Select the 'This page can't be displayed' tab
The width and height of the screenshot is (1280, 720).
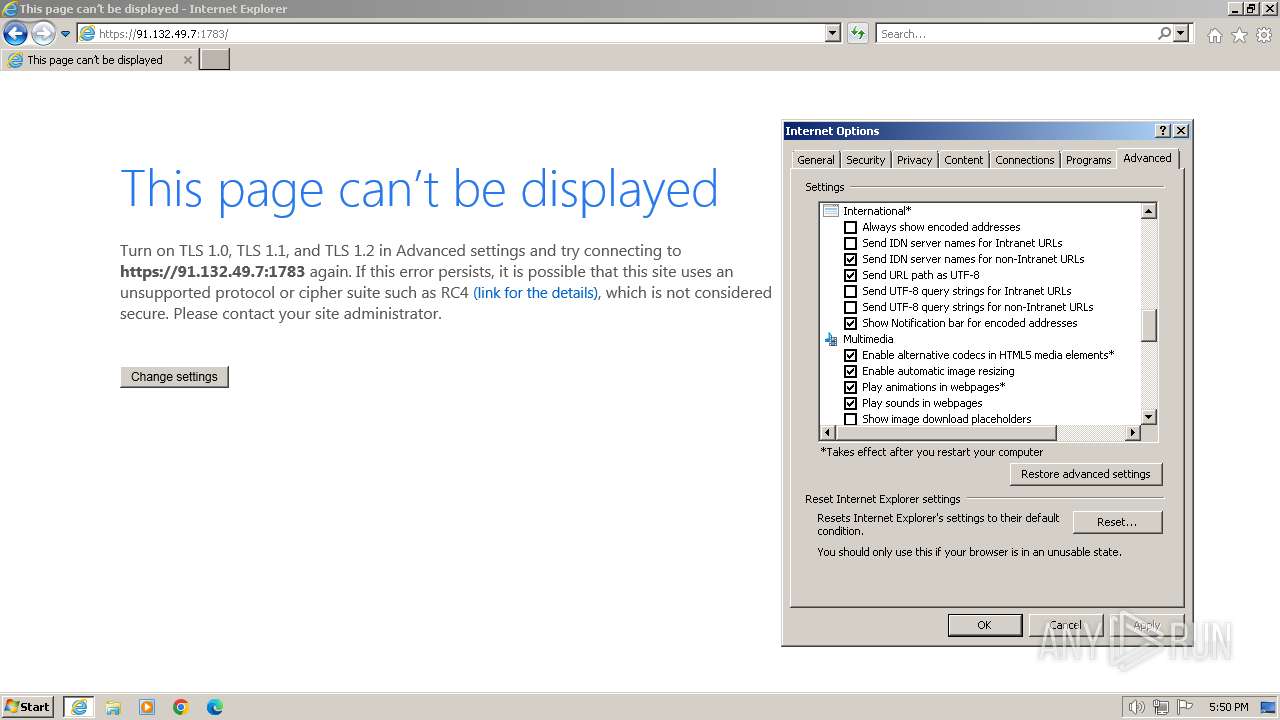click(x=99, y=60)
